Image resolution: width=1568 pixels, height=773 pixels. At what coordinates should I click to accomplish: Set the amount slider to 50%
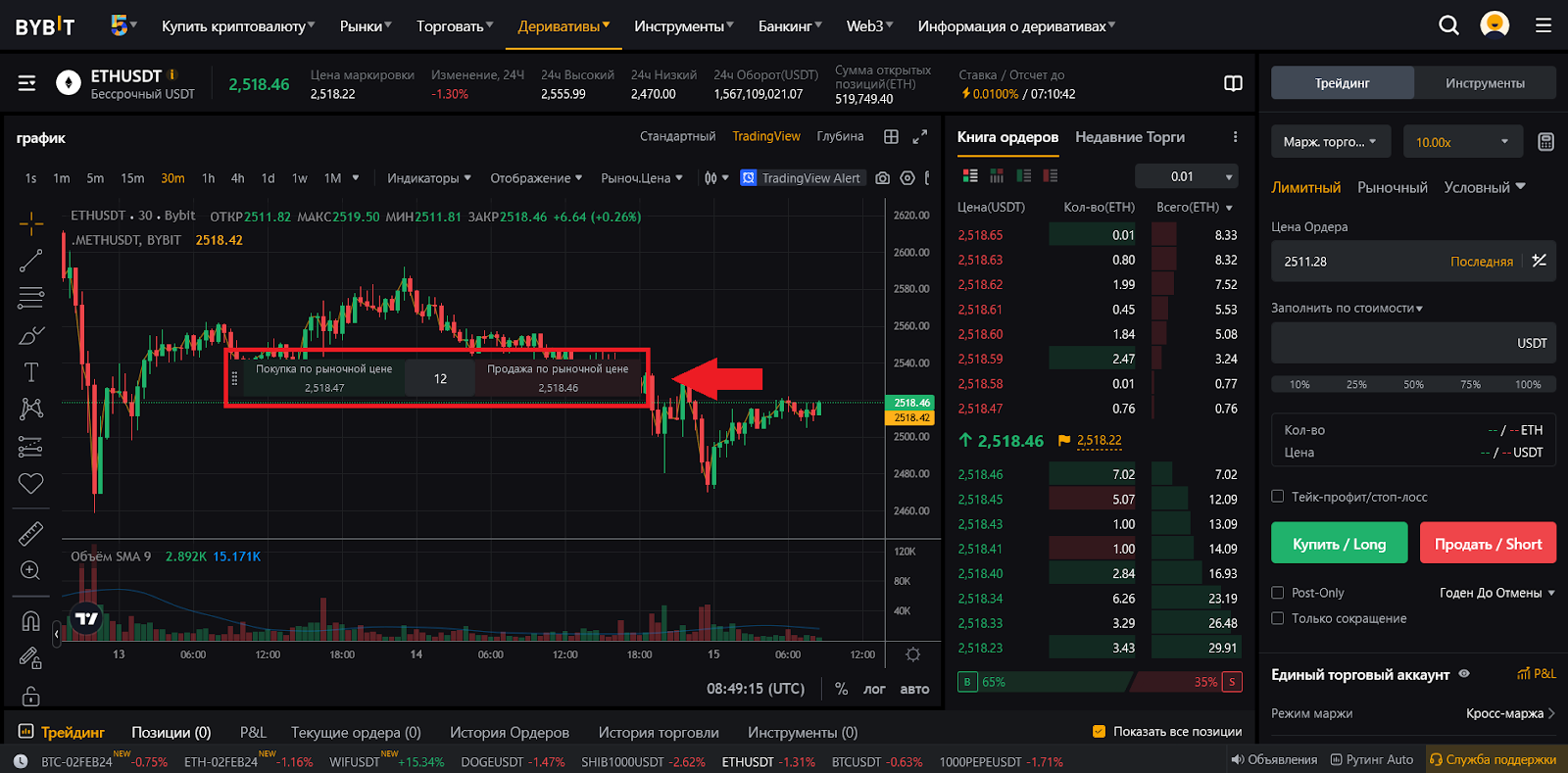[x=1413, y=384]
